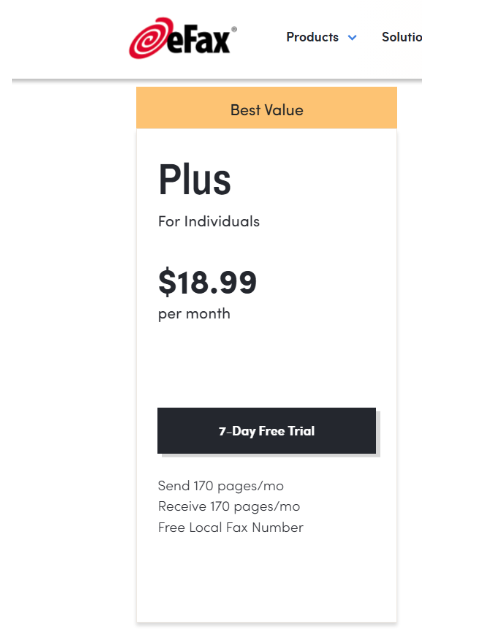489x634 pixels.
Task: Click the $18.99 price text
Action: click(207, 282)
